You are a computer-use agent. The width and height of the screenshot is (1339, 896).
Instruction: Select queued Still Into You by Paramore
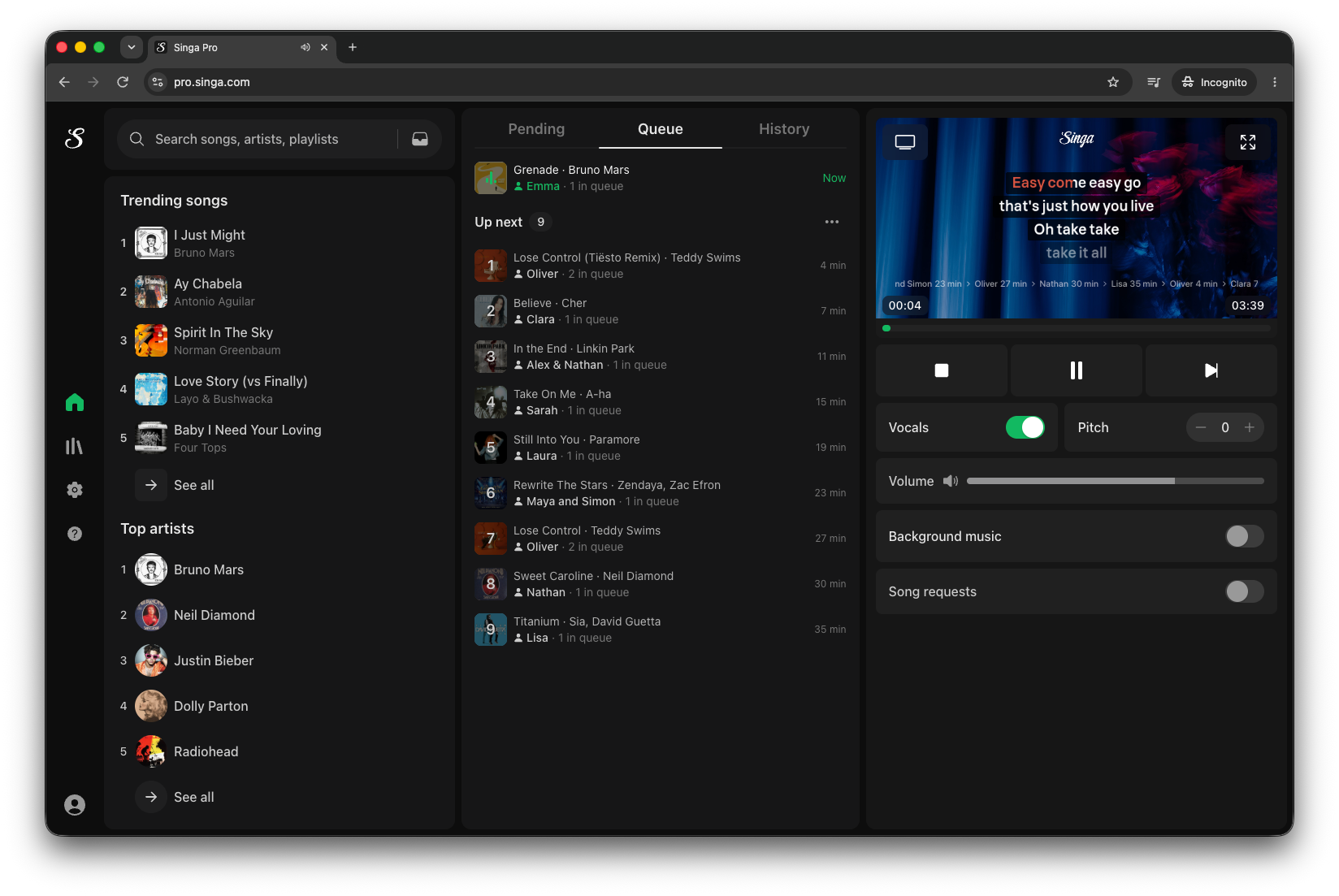661,448
